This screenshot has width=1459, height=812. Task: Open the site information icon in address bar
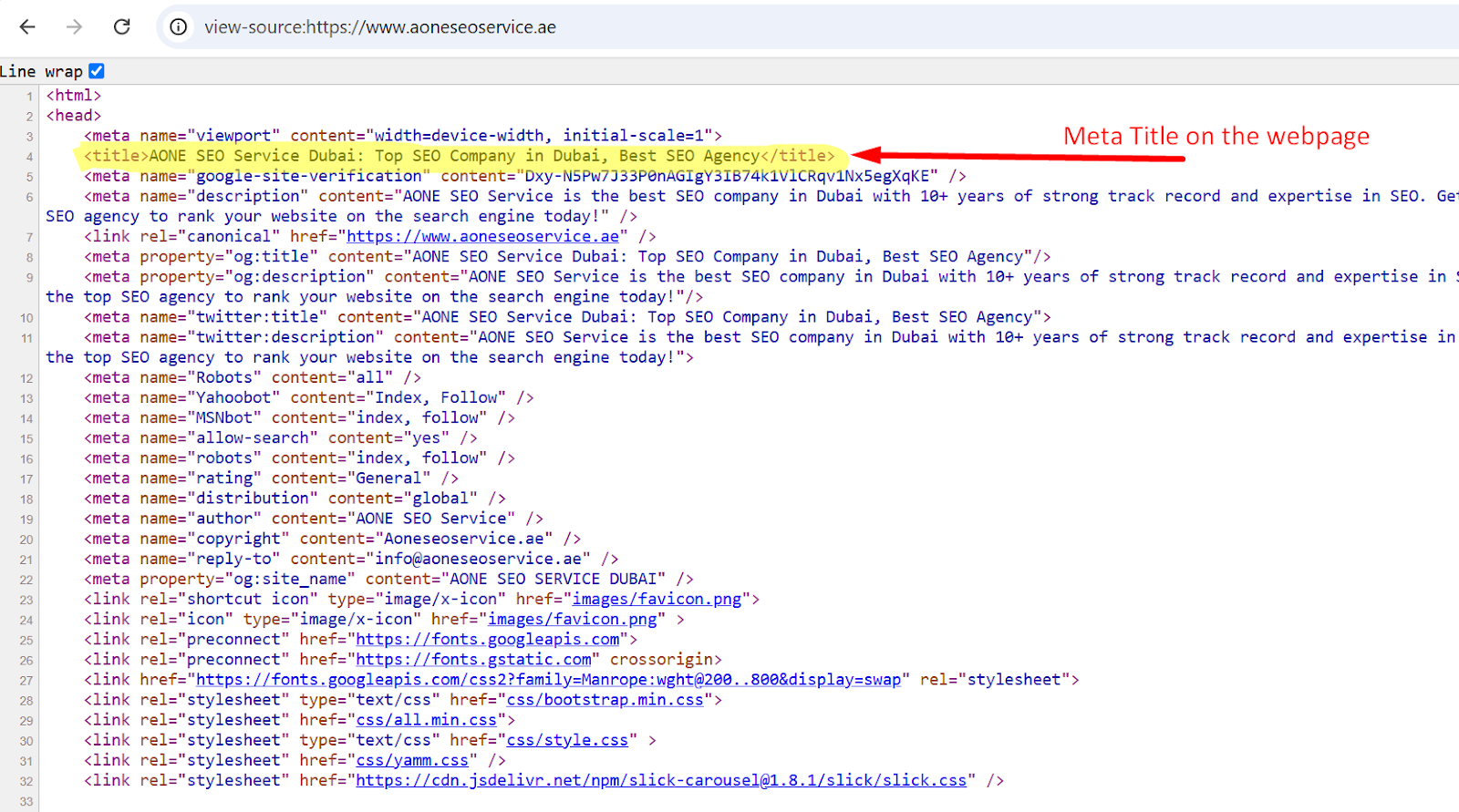[x=179, y=26]
